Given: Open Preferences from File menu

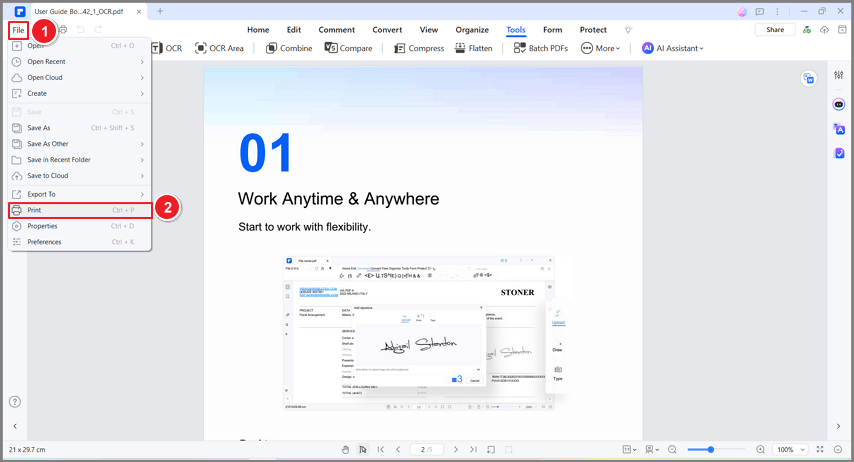Looking at the screenshot, I should (x=80, y=242).
